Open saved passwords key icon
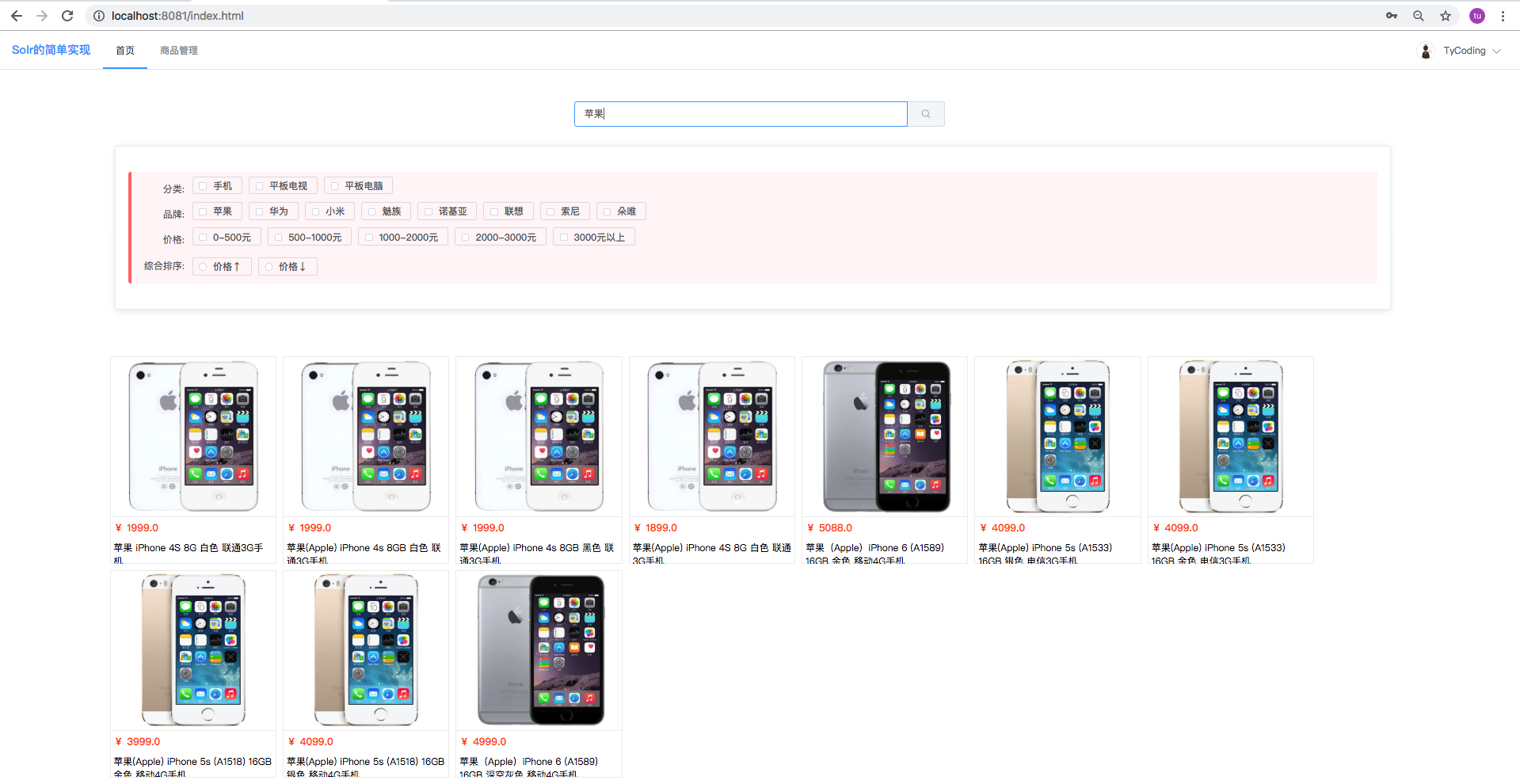This screenshot has width=1520, height=784. point(1392,16)
